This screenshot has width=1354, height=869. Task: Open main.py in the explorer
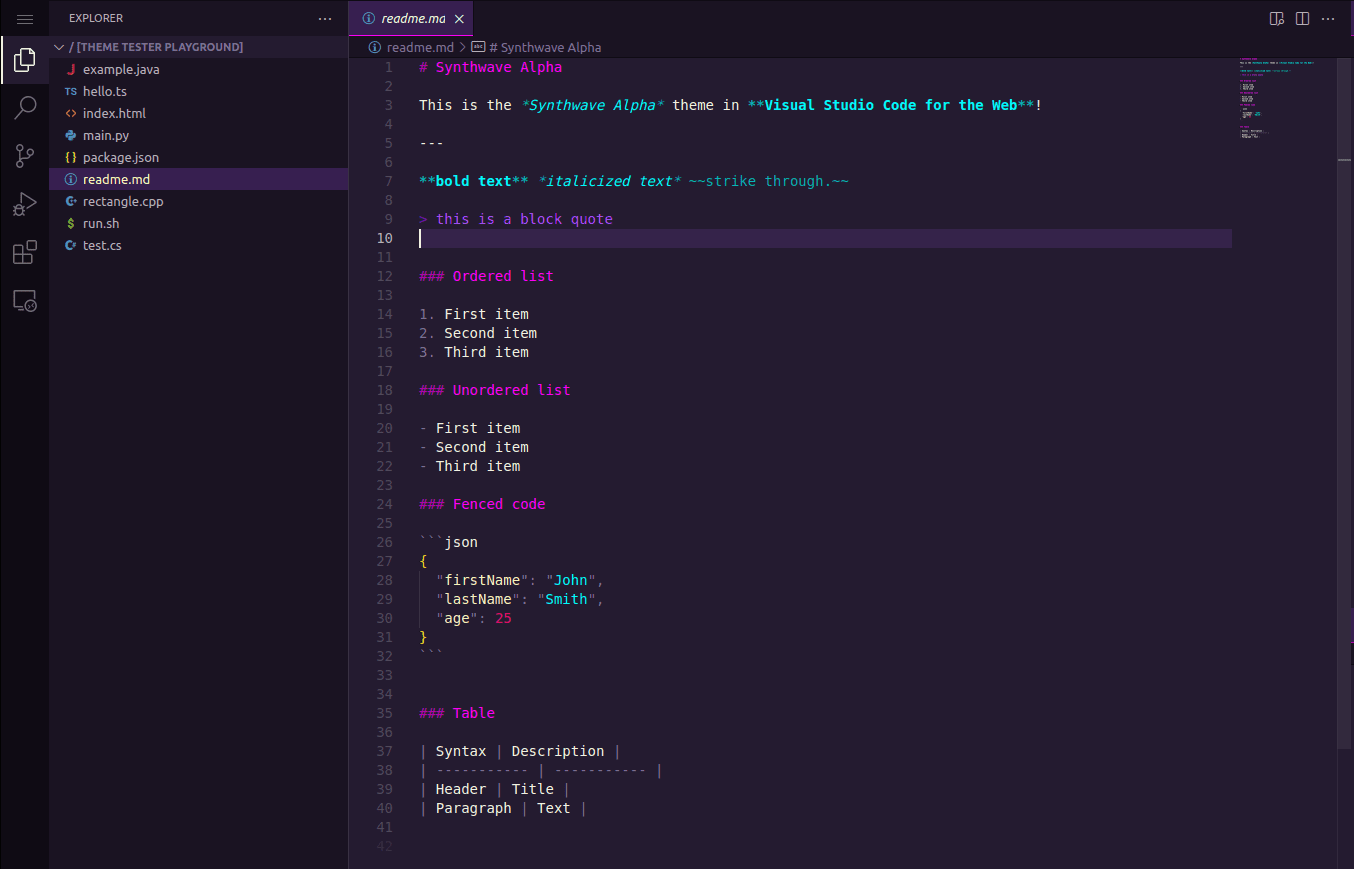tap(199, 136)
